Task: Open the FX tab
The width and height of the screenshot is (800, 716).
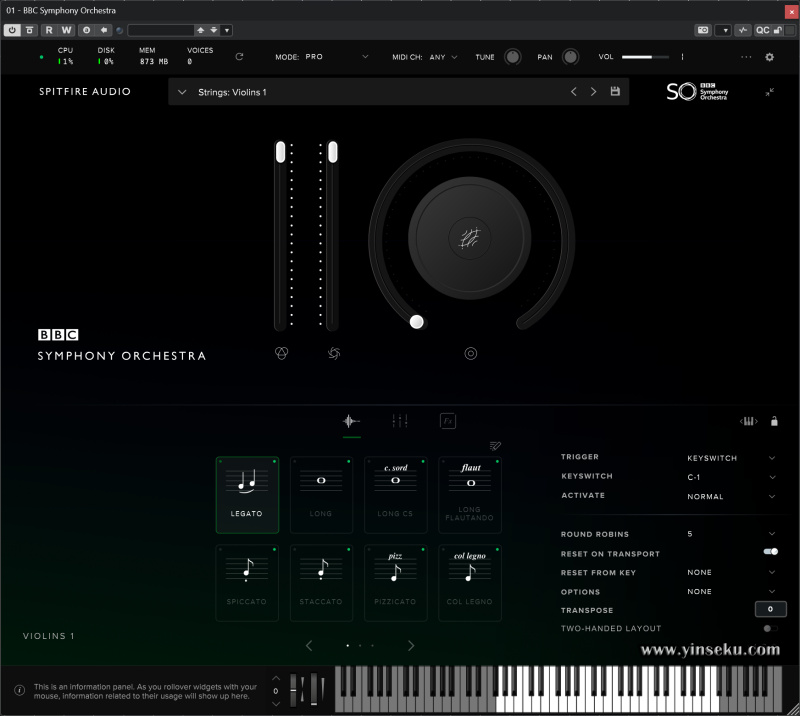Action: click(448, 421)
